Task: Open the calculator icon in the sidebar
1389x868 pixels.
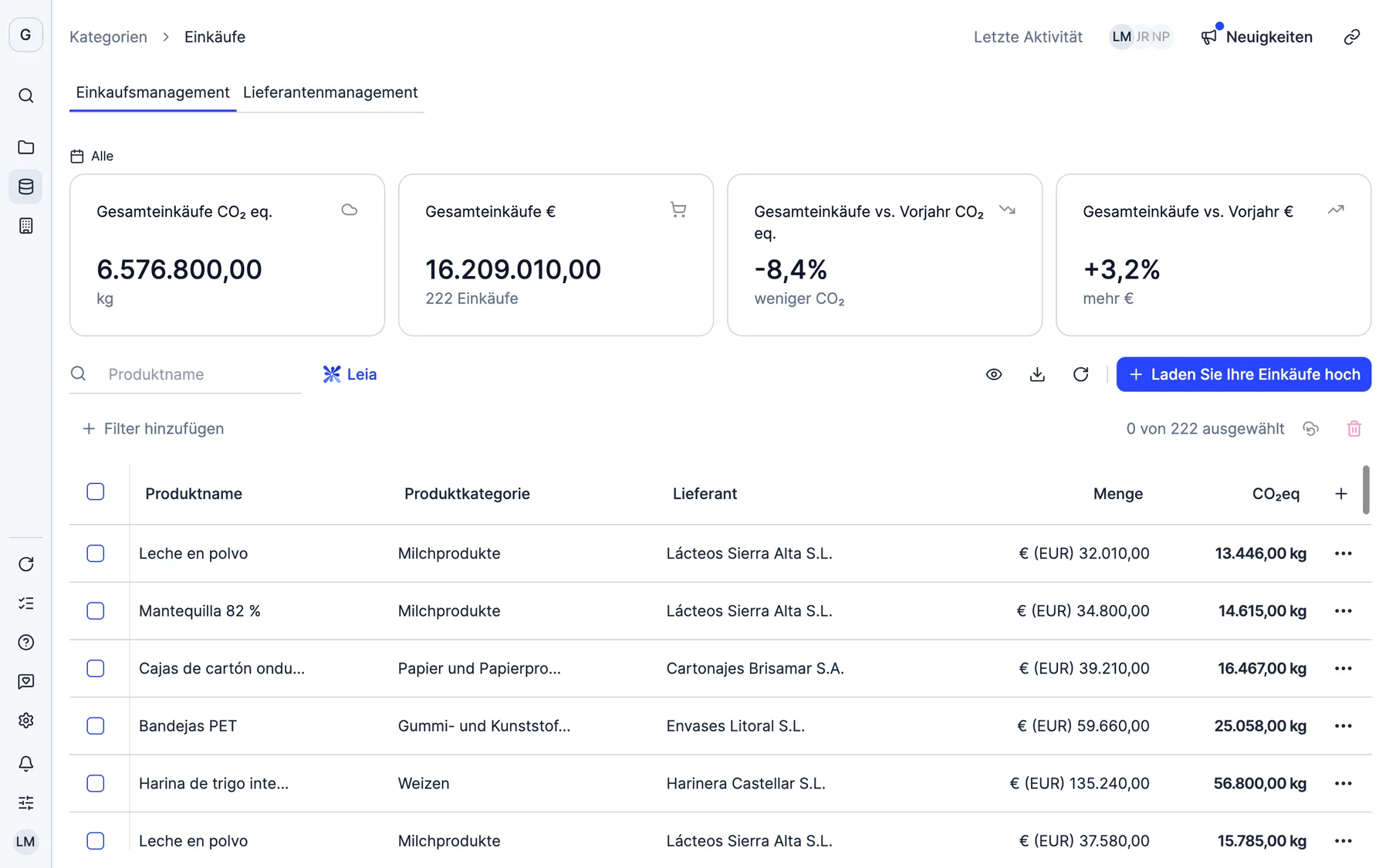Action: click(25, 226)
